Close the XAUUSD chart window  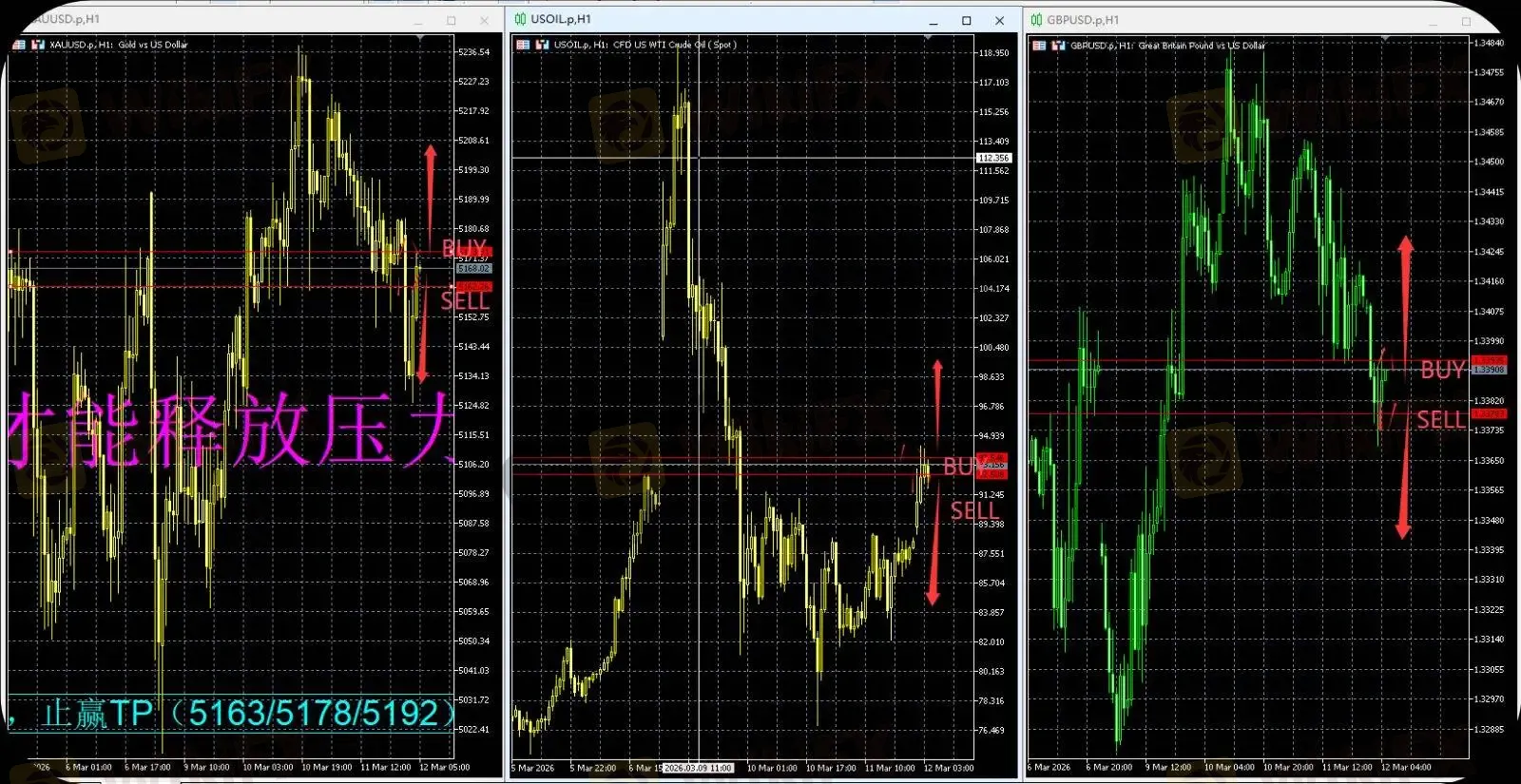point(484,21)
